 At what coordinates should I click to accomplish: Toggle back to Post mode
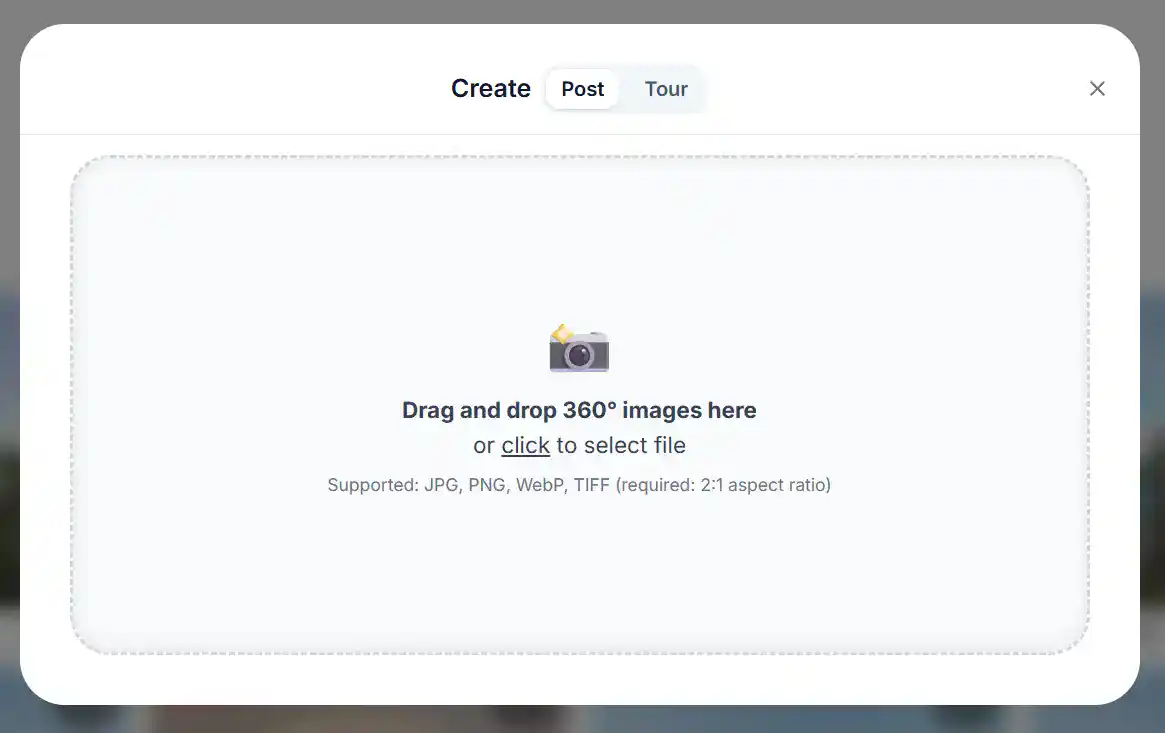(581, 88)
